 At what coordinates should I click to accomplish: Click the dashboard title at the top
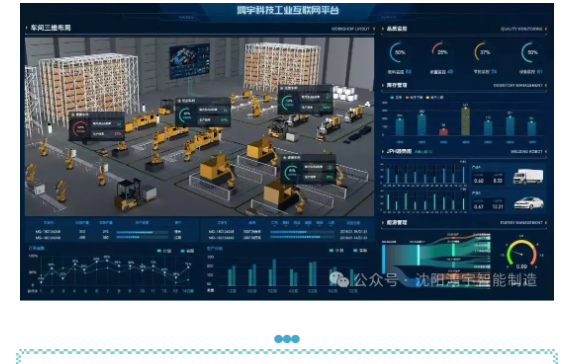tap(288, 10)
